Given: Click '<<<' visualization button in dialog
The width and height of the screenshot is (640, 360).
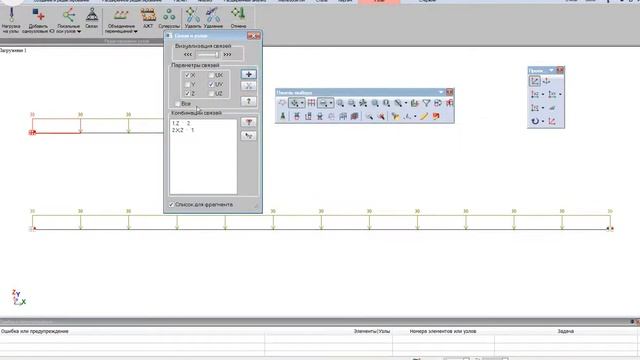Looking at the screenshot, I should pyautogui.click(x=188, y=54).
